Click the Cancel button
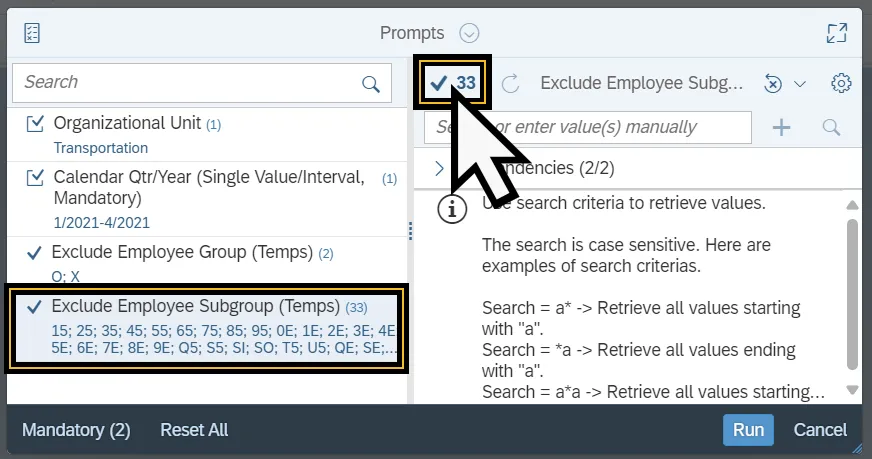872x459 pixels. pyautogui.click(x=820, y=430)
